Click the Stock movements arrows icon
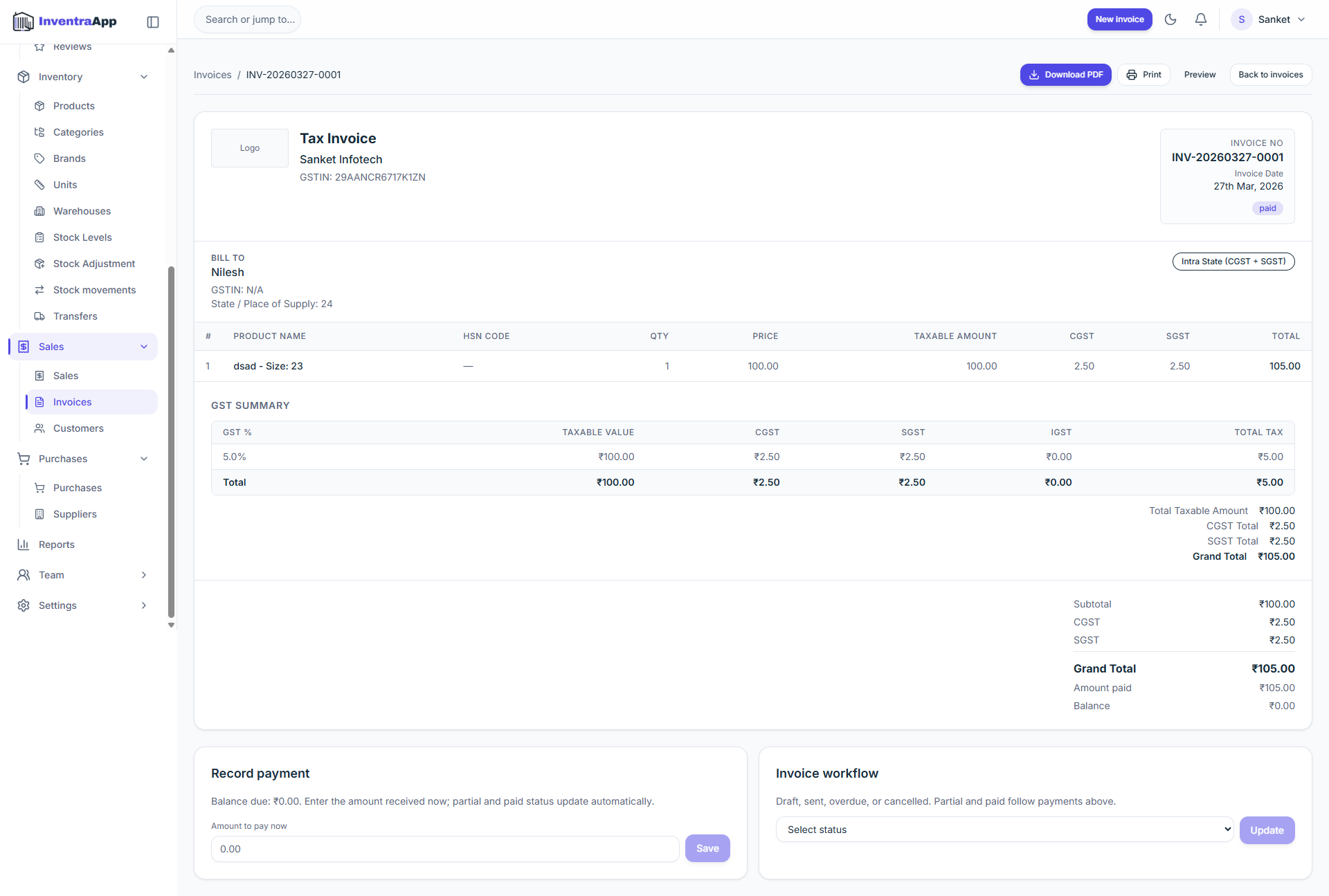The image size is (1329, 896). pos(39,290)
